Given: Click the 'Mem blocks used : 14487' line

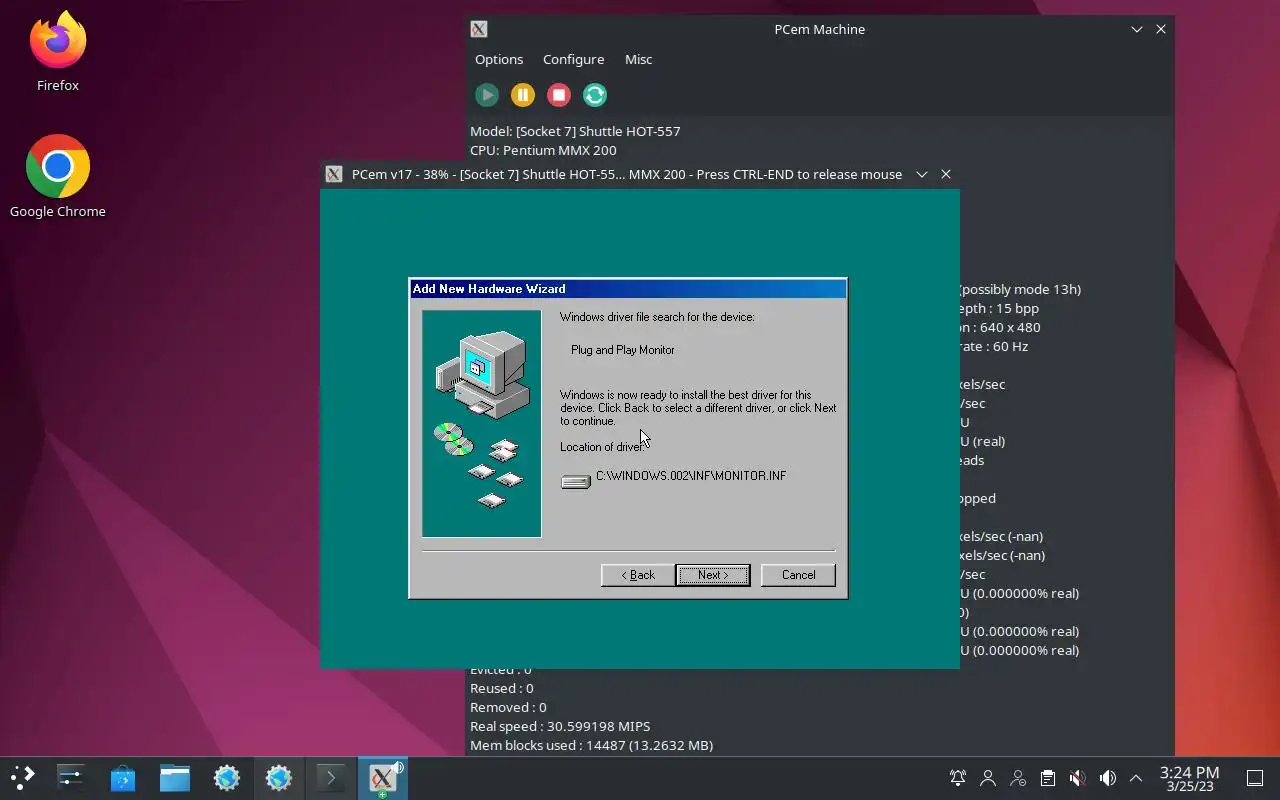Looking at the screenshot, I should 591,745.
